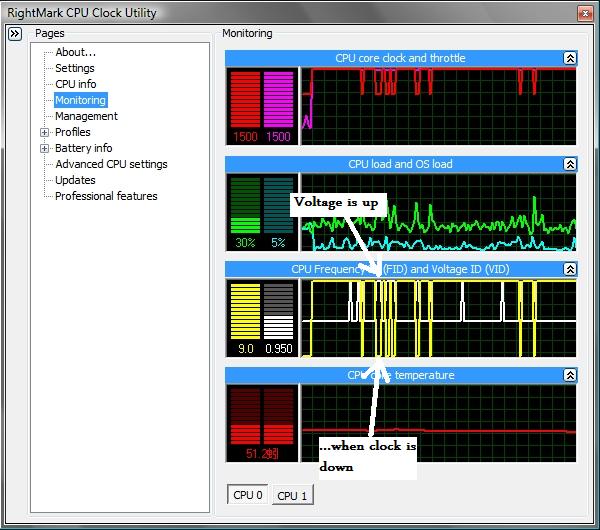Open the Management page
The image size is (600, 530).
(x=86, y=116)
